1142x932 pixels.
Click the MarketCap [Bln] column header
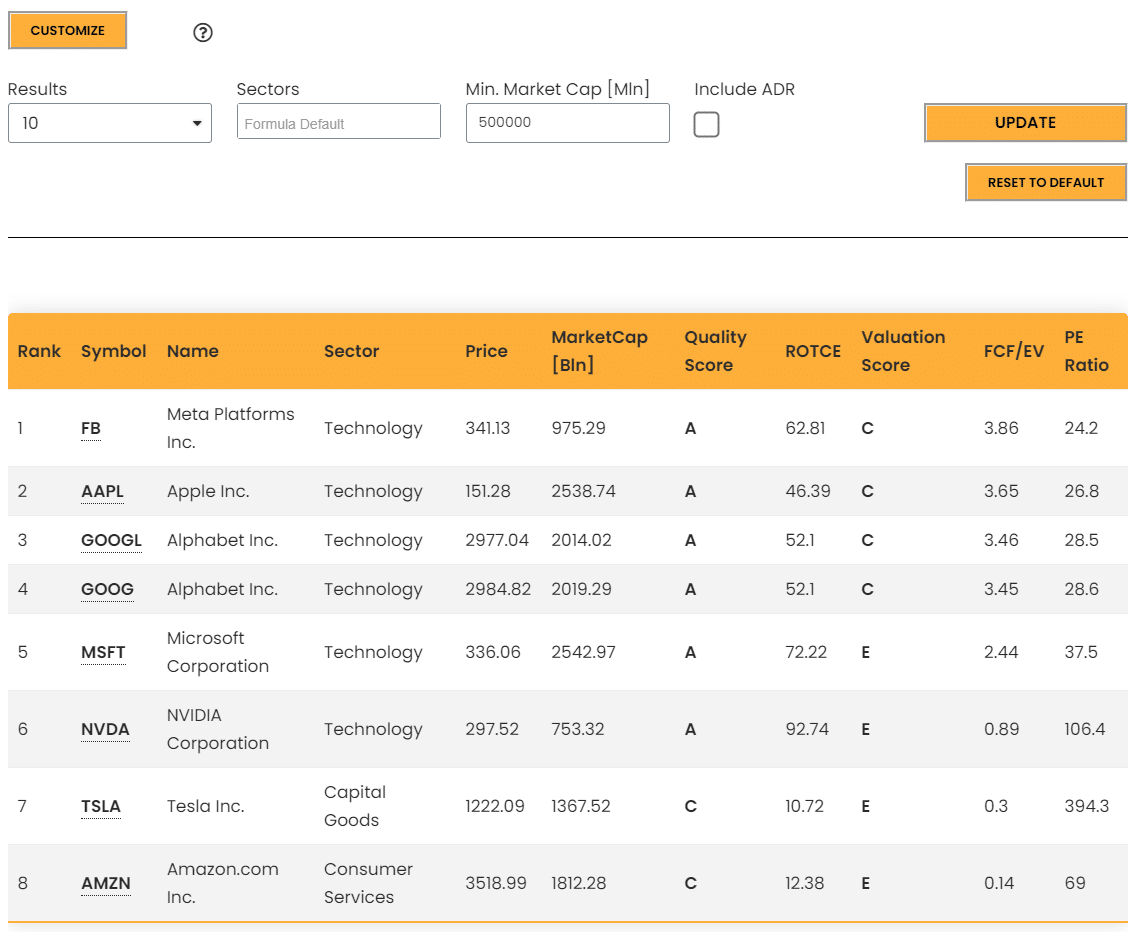point(599,351)
